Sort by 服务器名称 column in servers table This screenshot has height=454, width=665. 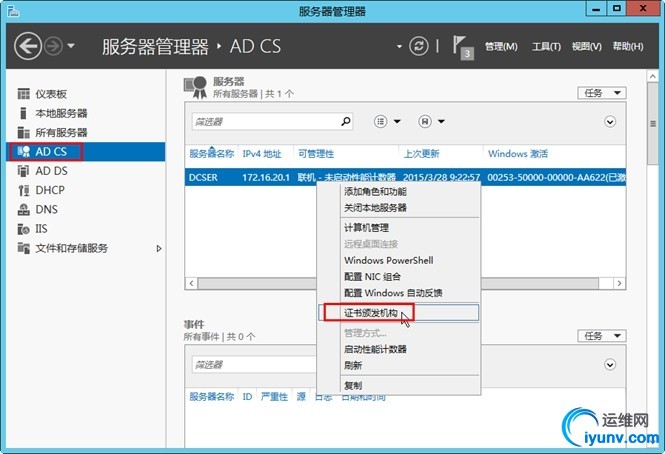click(212, 154)
